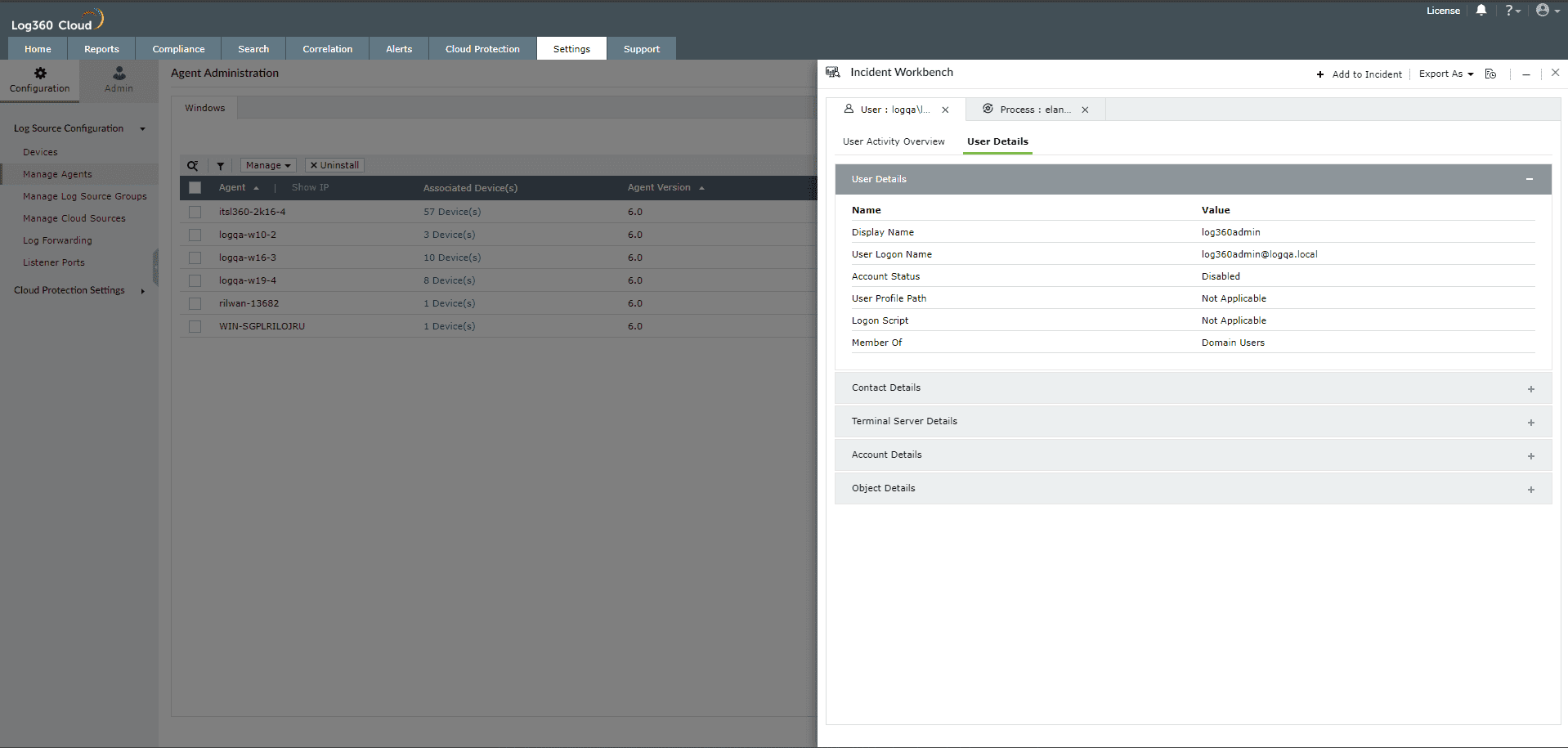Open the Home tab
This screenshot has height=748, width=1568.
click(38, 49)
